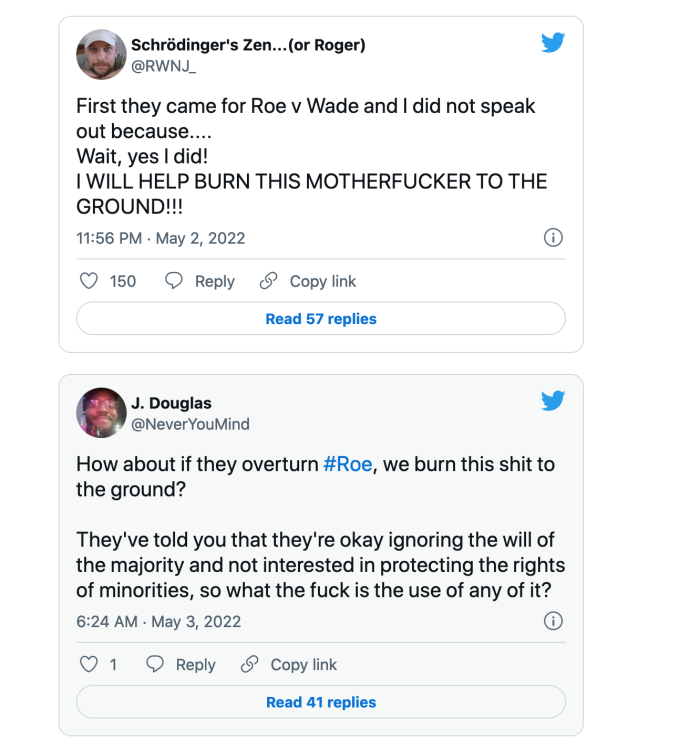The width and height of the screenshot is (700, 750).
Task: Expand Read 41 replies
Action: (x=321, y=702)
